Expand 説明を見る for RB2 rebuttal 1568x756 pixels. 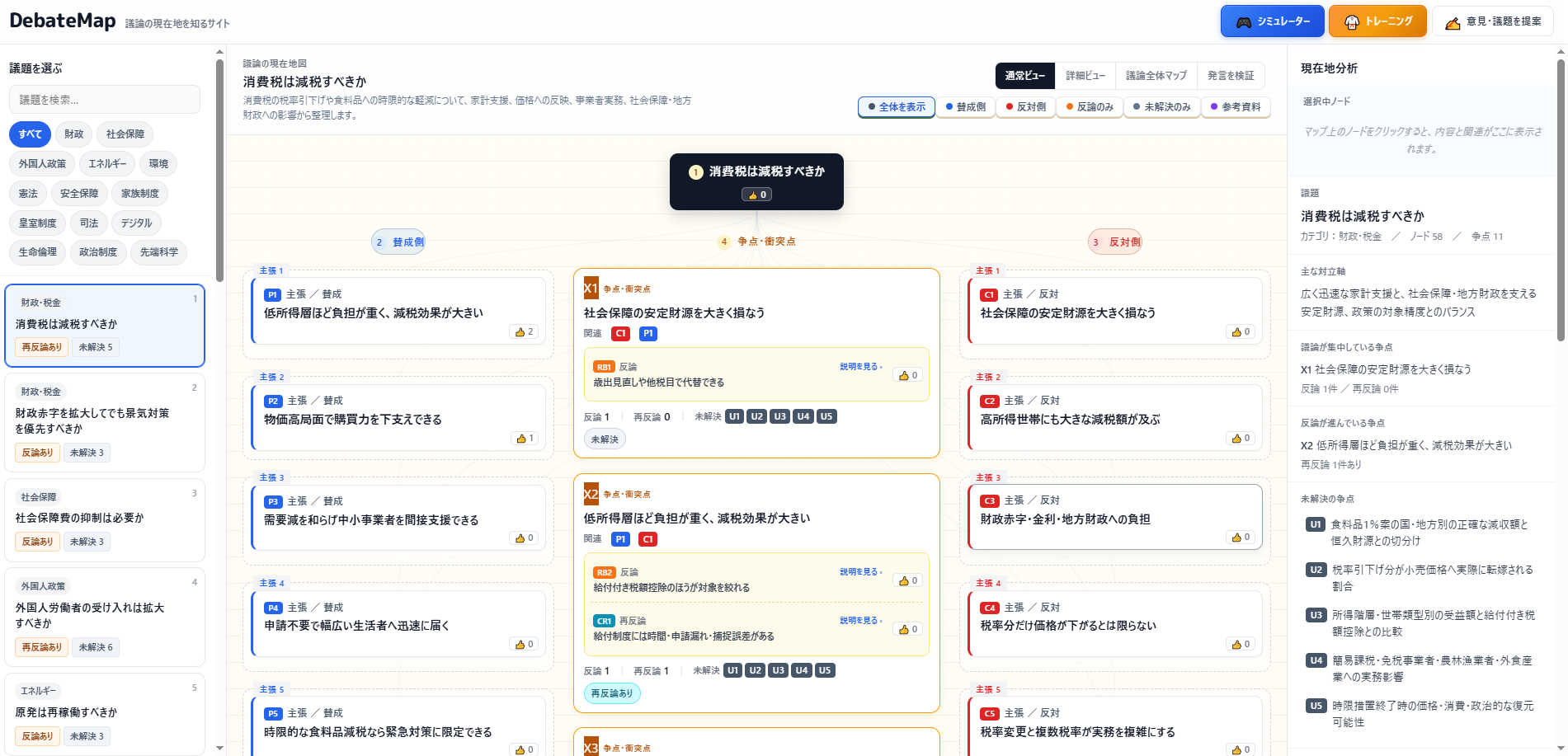[x=861, y=572]
